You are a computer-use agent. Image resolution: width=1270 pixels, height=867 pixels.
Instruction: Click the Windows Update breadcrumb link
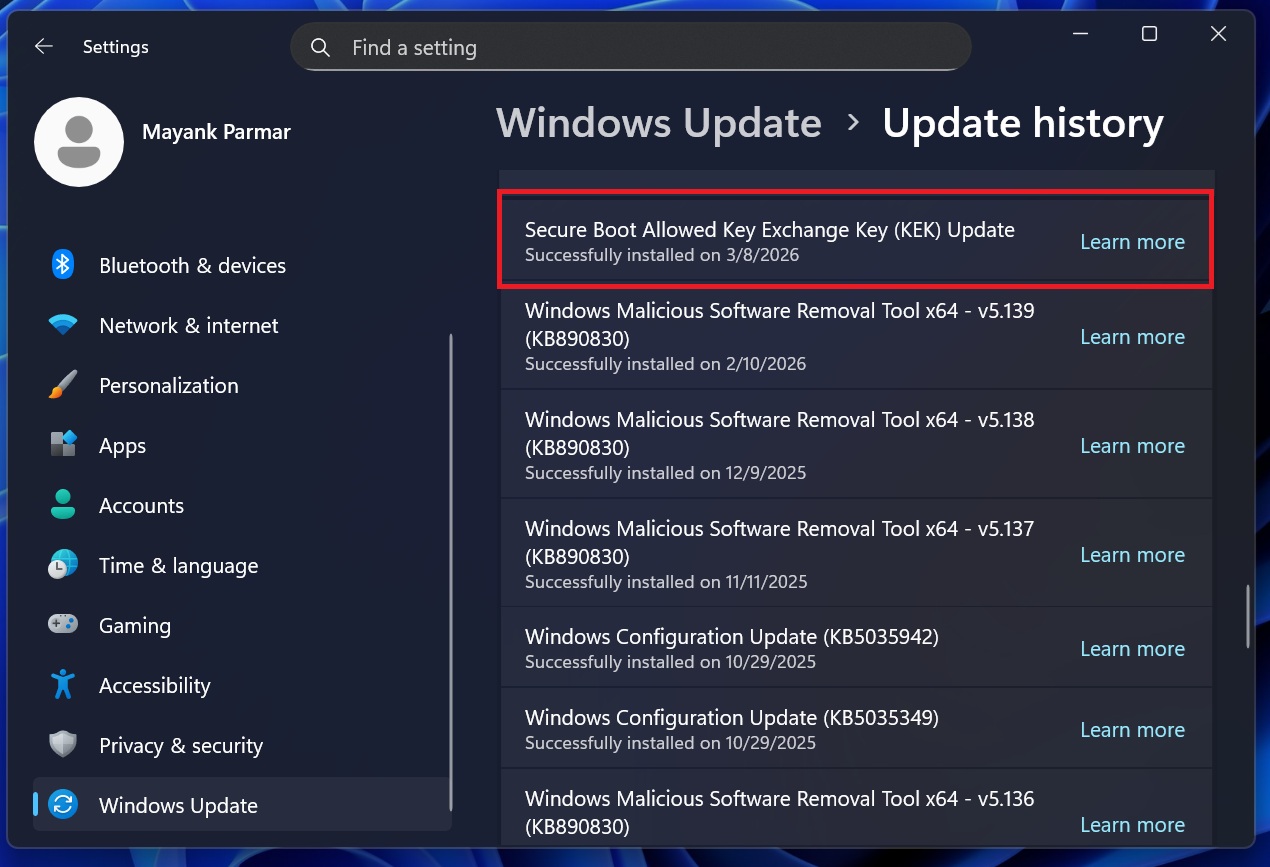659,122
